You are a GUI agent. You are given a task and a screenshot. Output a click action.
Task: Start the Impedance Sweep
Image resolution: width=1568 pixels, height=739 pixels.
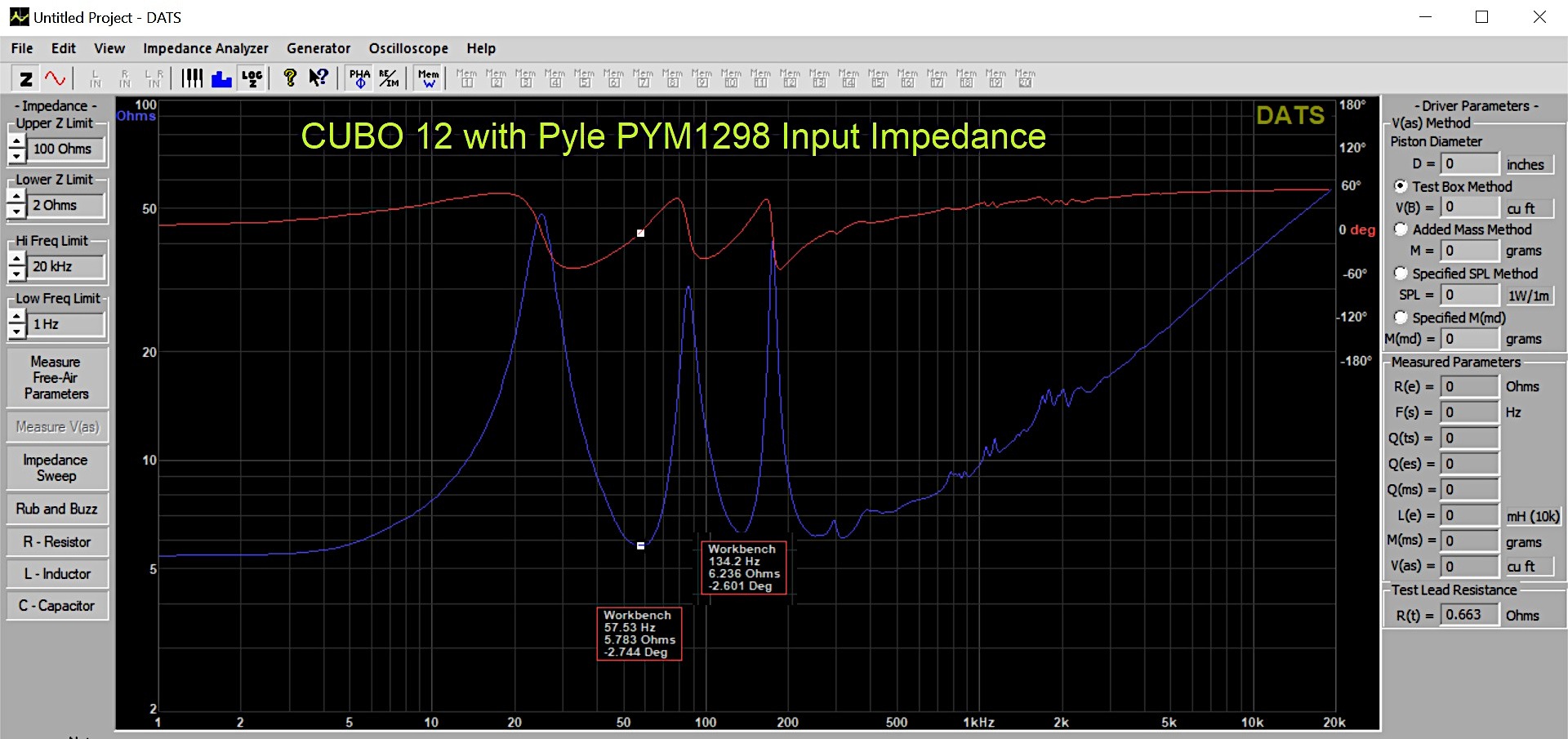(x=57, y=468)
